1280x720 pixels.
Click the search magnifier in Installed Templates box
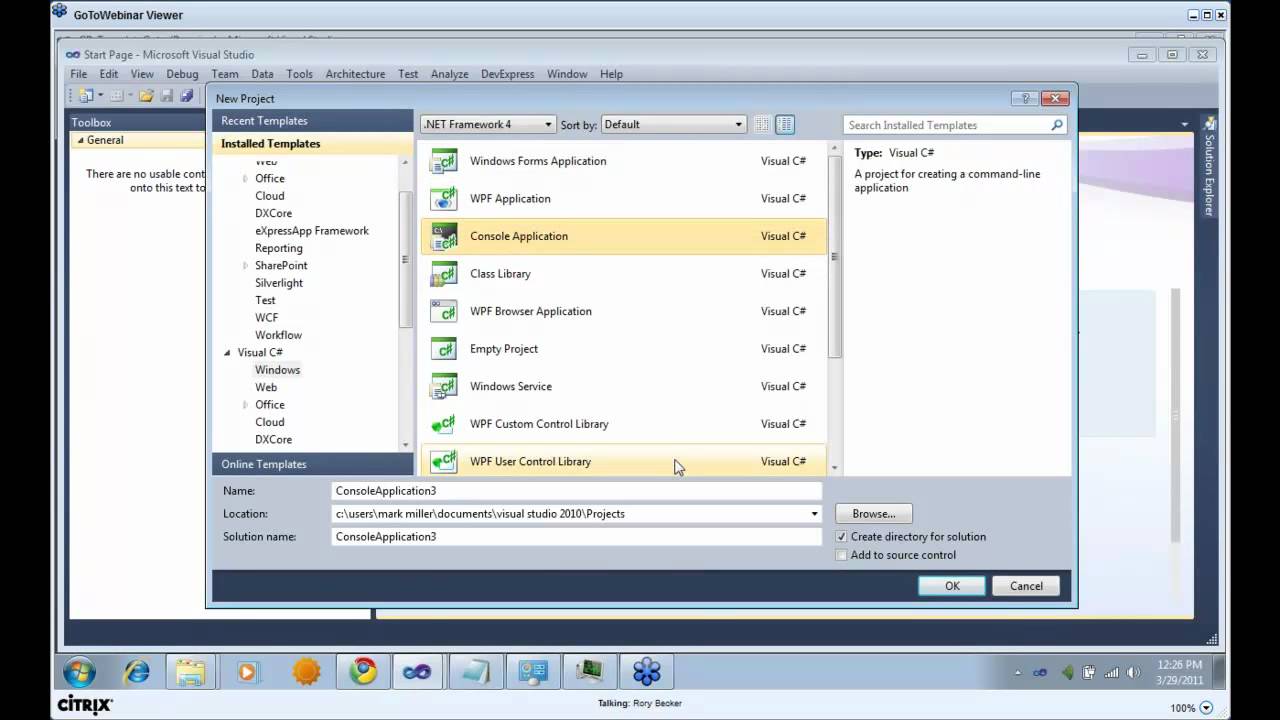click(1056, 125)
